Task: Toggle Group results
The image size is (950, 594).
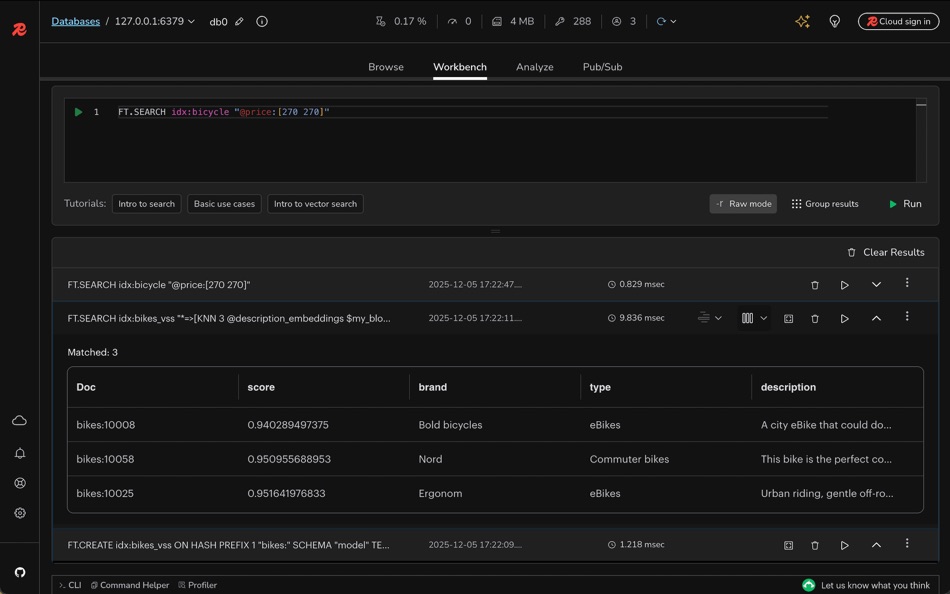Action: click(824, 204)
